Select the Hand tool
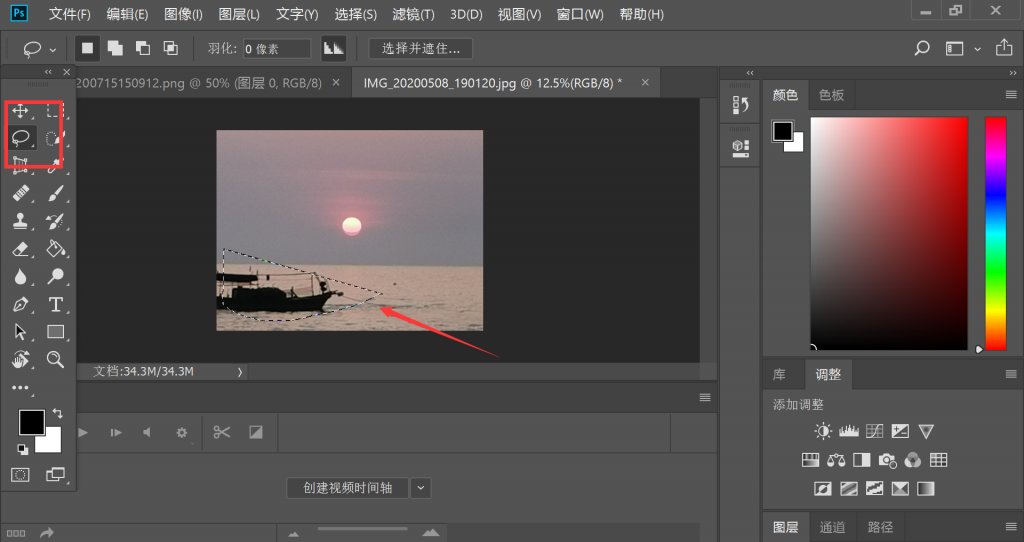Image resolution: width=1024 pixels, height=542 pixels. (20, 359)
